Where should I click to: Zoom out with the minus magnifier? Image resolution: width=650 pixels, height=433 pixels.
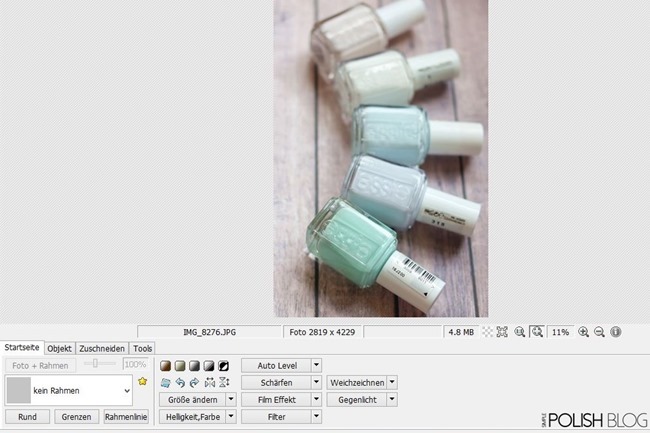599,332
